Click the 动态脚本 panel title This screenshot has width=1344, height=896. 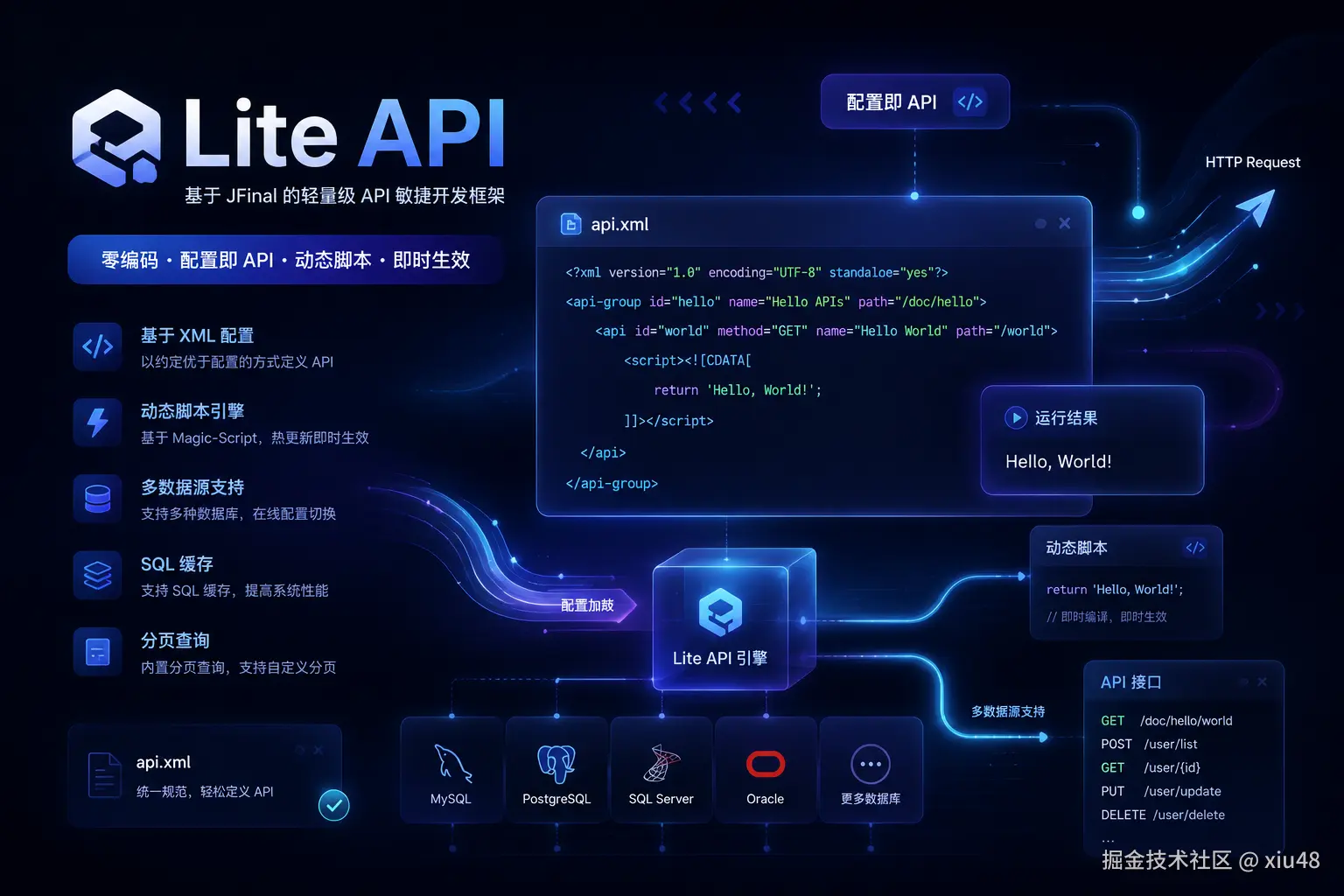(x=1076, y=548)
